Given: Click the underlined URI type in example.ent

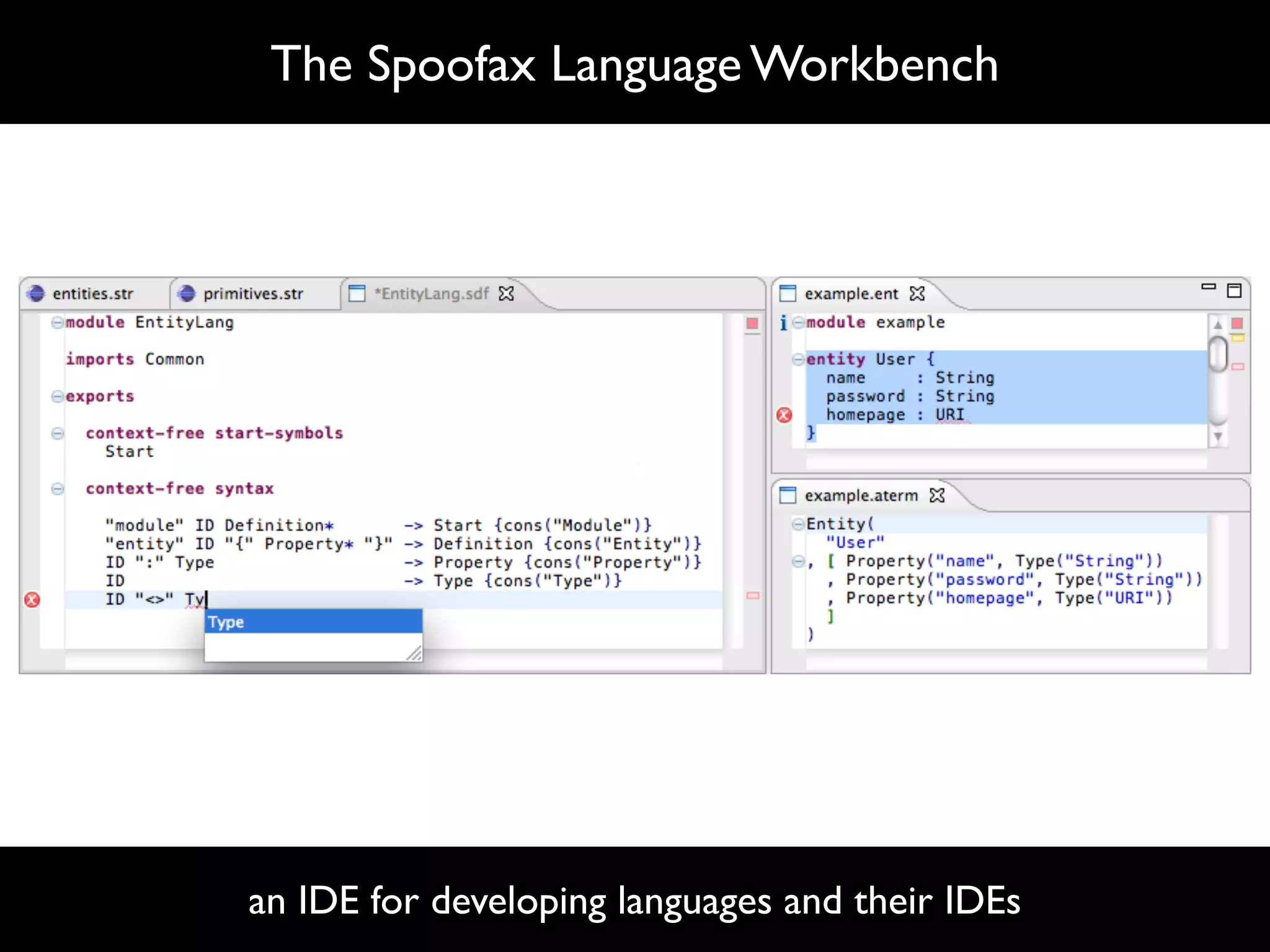Looking at the screenshot, I should [x=950, y=415].
